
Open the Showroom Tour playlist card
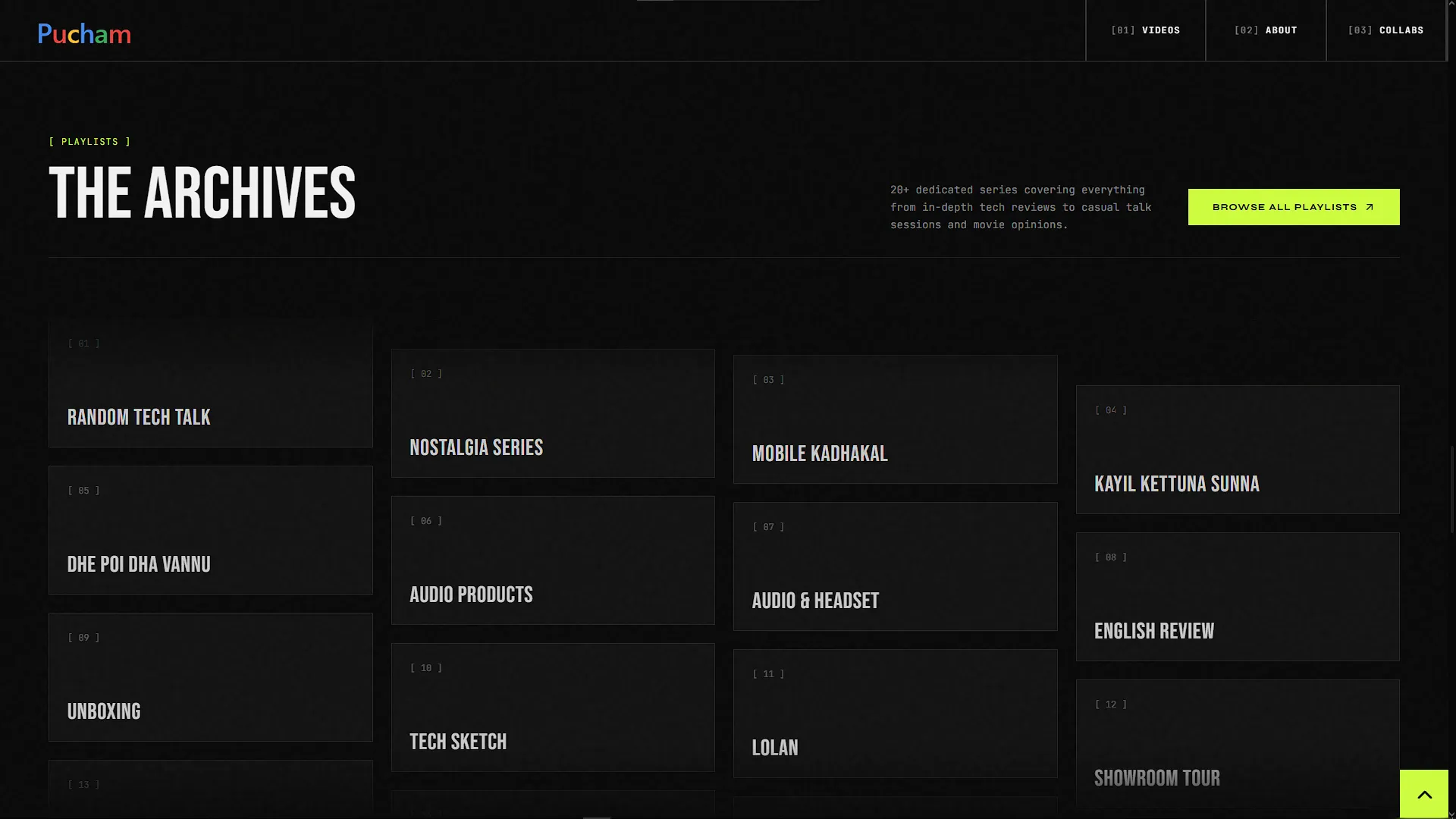coord(1238,744)
